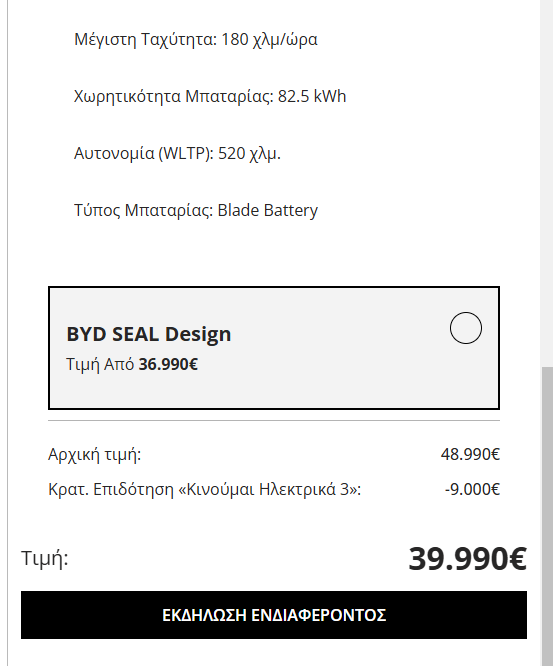Click the Τύπος Μπαταρίας label
The image size is (553, 666).
pos(144,210)
